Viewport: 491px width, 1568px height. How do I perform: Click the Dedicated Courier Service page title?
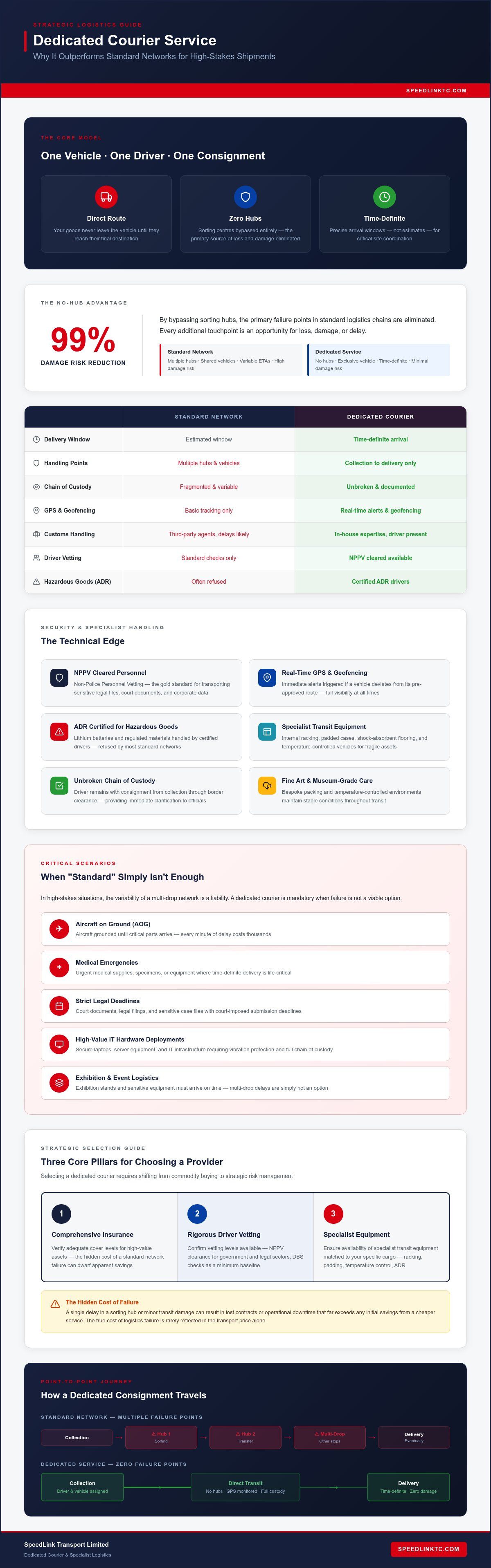click(x=125, y=40)
